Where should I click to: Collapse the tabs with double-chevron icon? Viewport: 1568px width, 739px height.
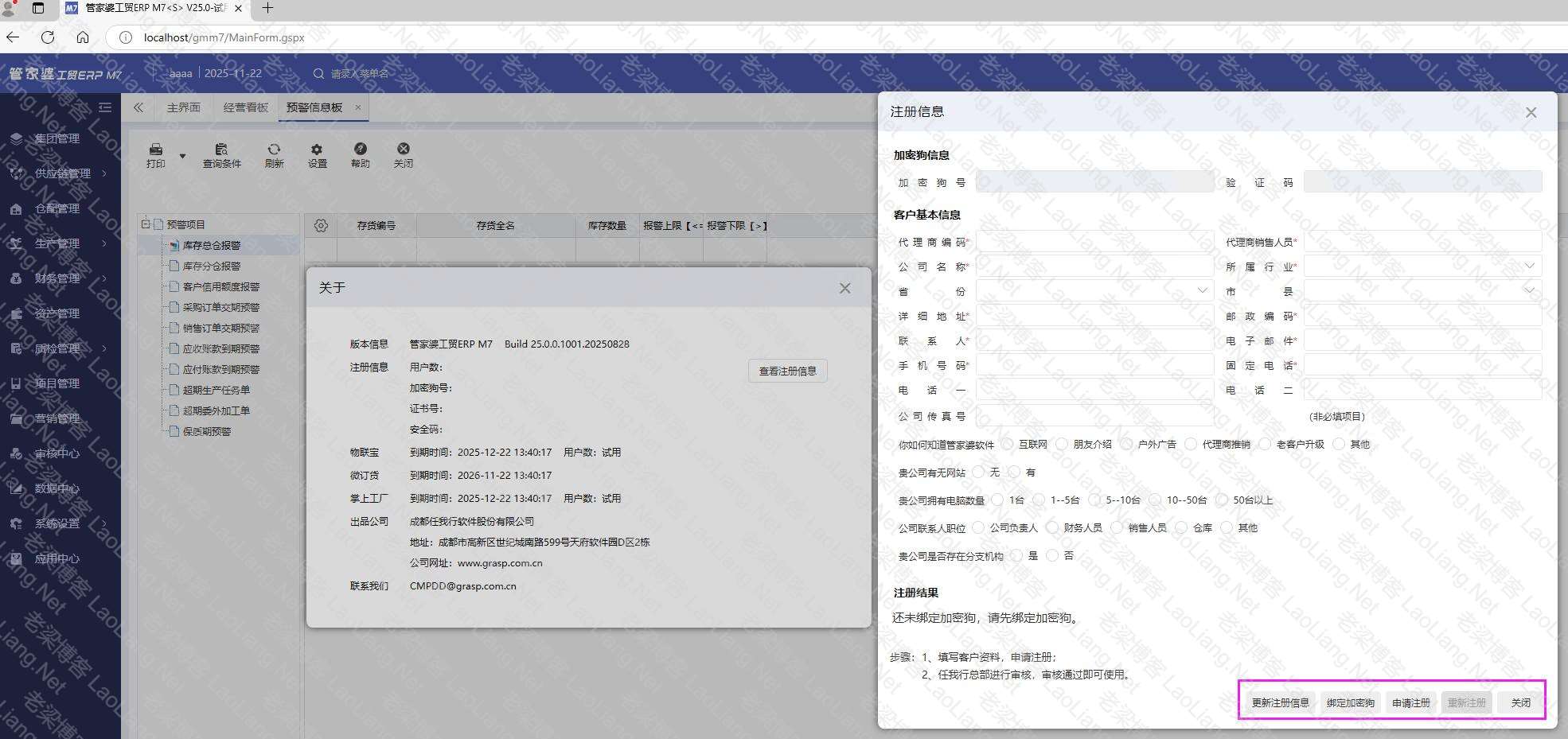pyautogui.click(x=138, y=107)
